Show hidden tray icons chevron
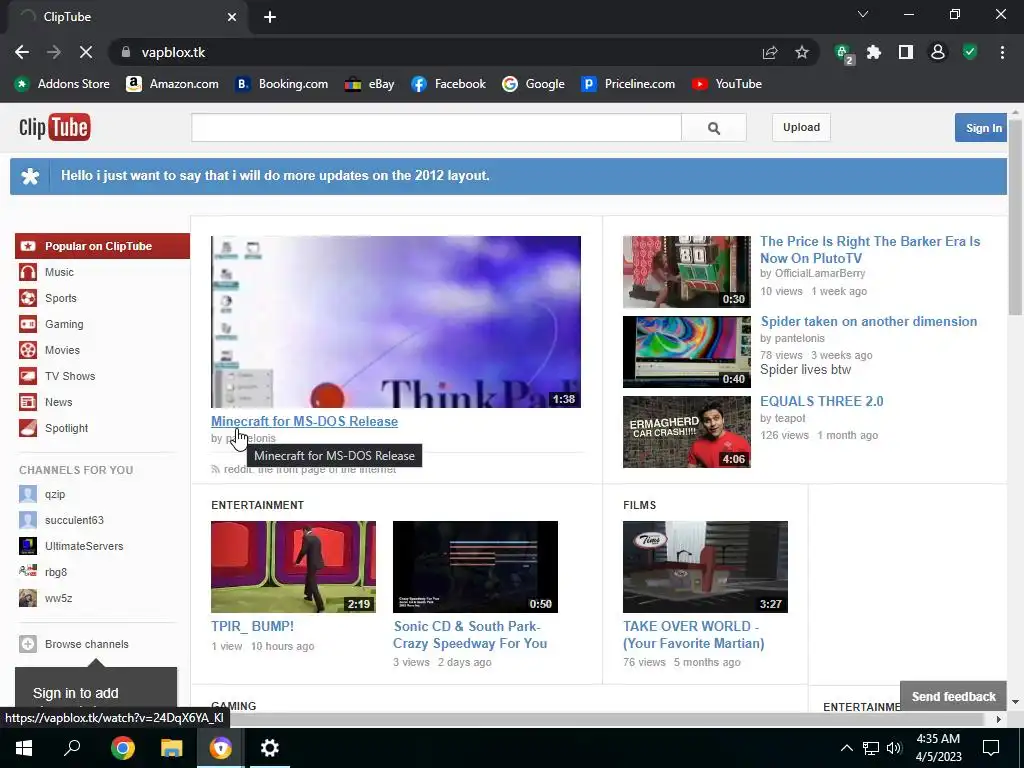 tap(846, 748)
